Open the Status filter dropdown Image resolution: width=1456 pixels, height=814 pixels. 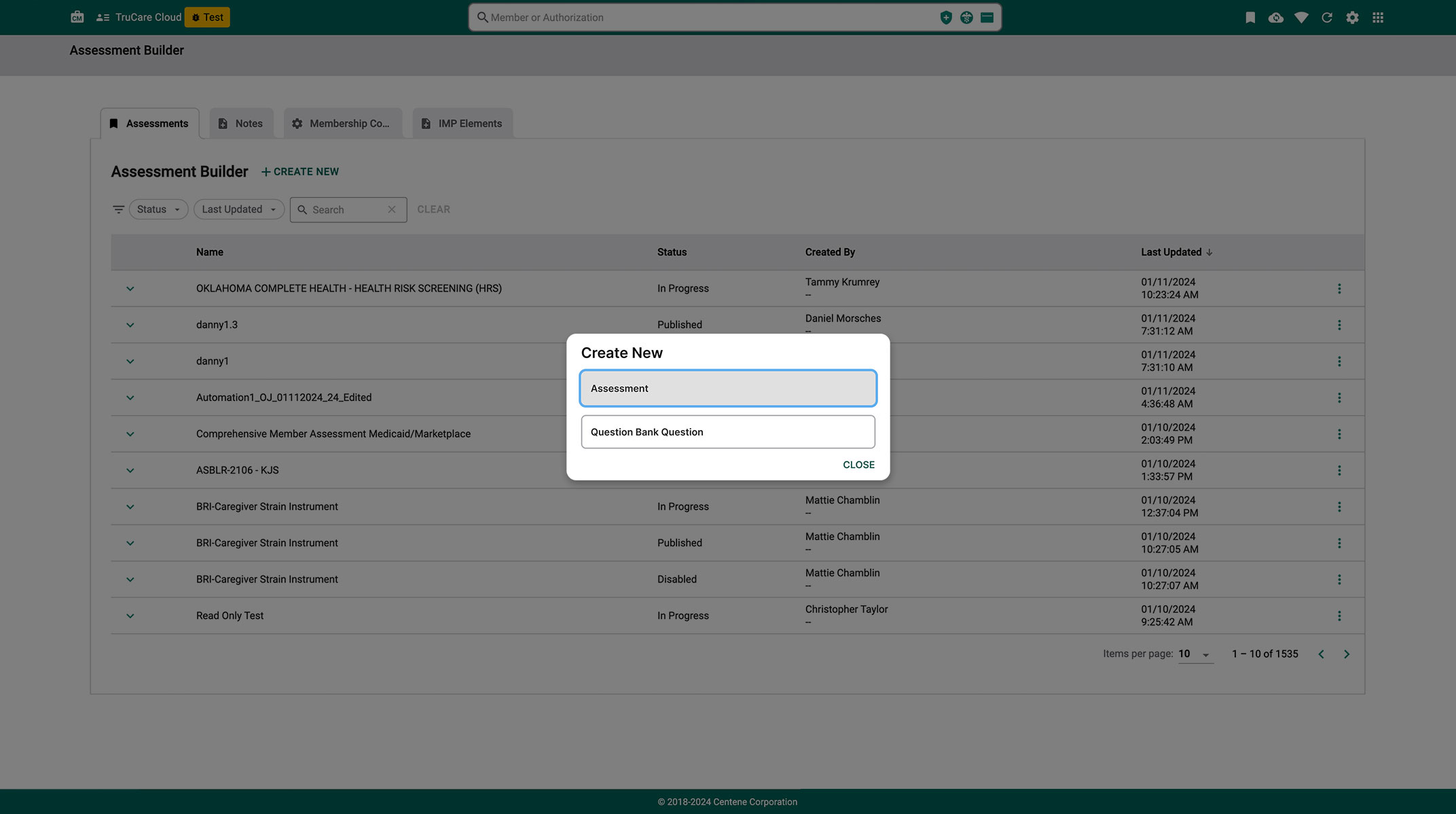pyautogui.click(x=158, y=209)
